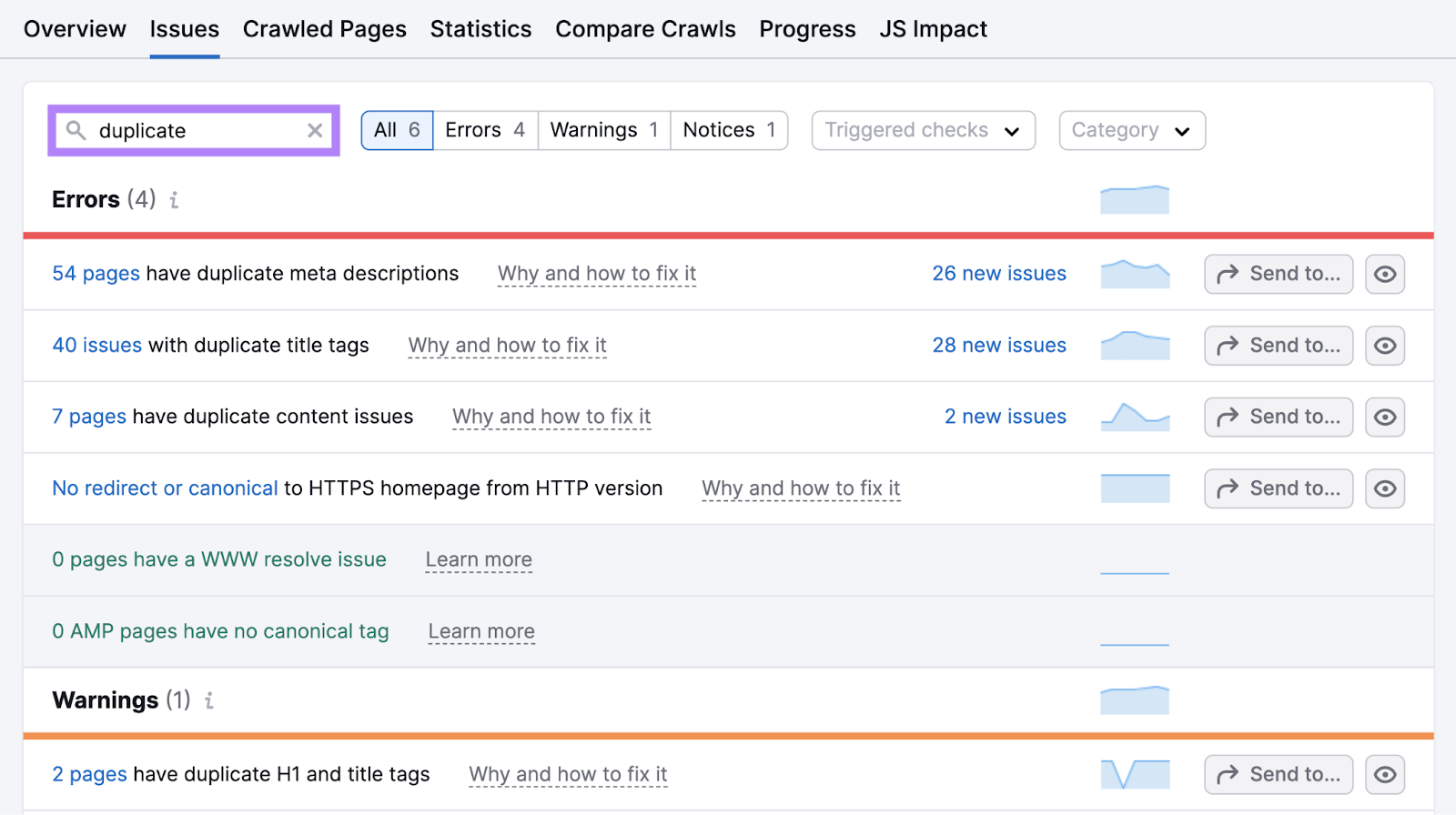The image size is (1456, 815).
Task: Hide the duplicate title tags issue via eye icon
Action: [x=1384, y=346]
